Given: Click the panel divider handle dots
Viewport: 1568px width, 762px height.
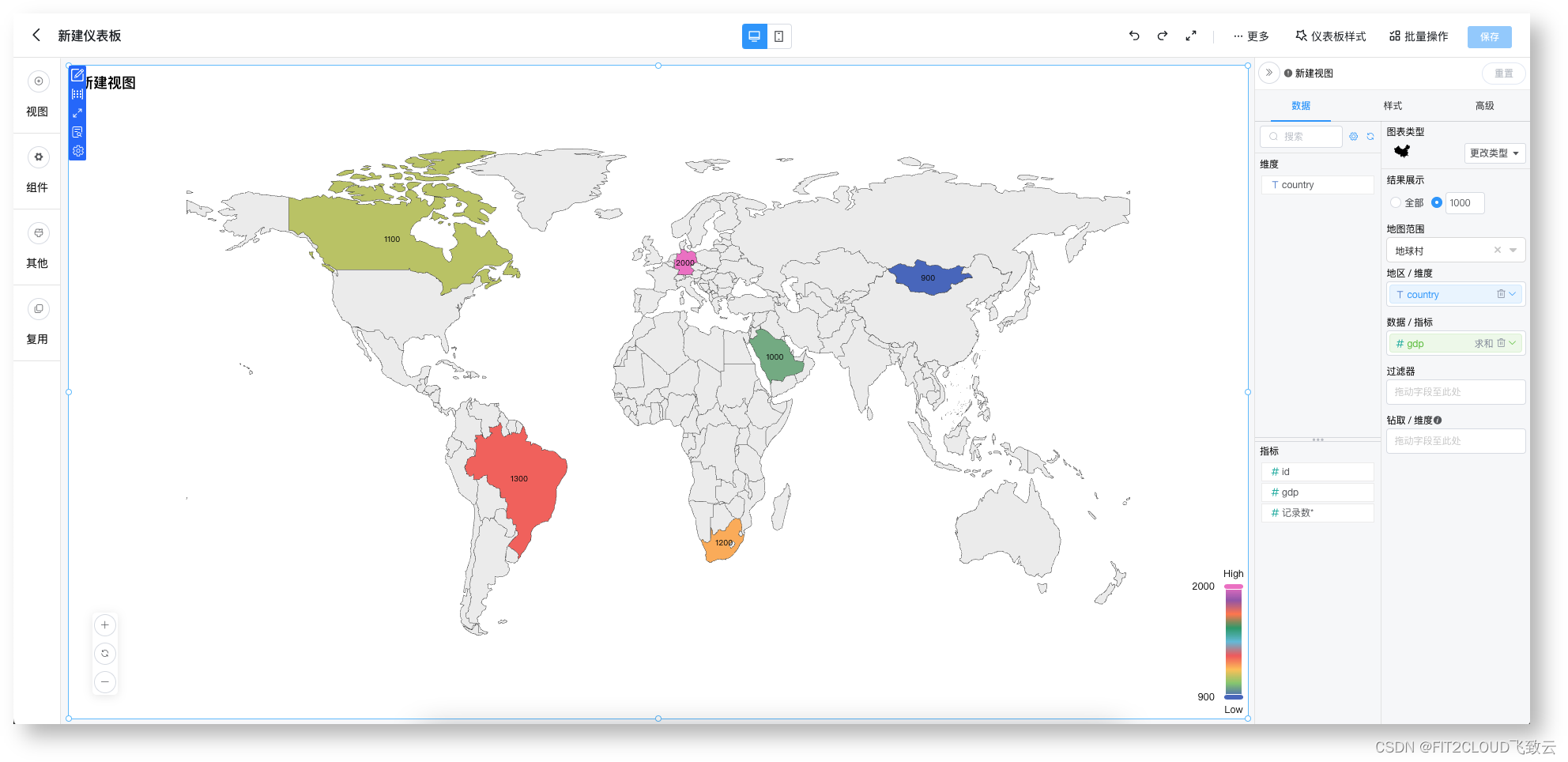Looking at the screenshot, I should click(1317, 439).
